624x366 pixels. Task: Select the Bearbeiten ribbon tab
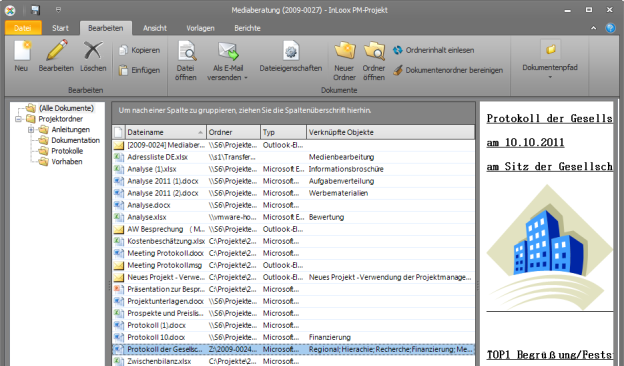(x=105, y=28)
